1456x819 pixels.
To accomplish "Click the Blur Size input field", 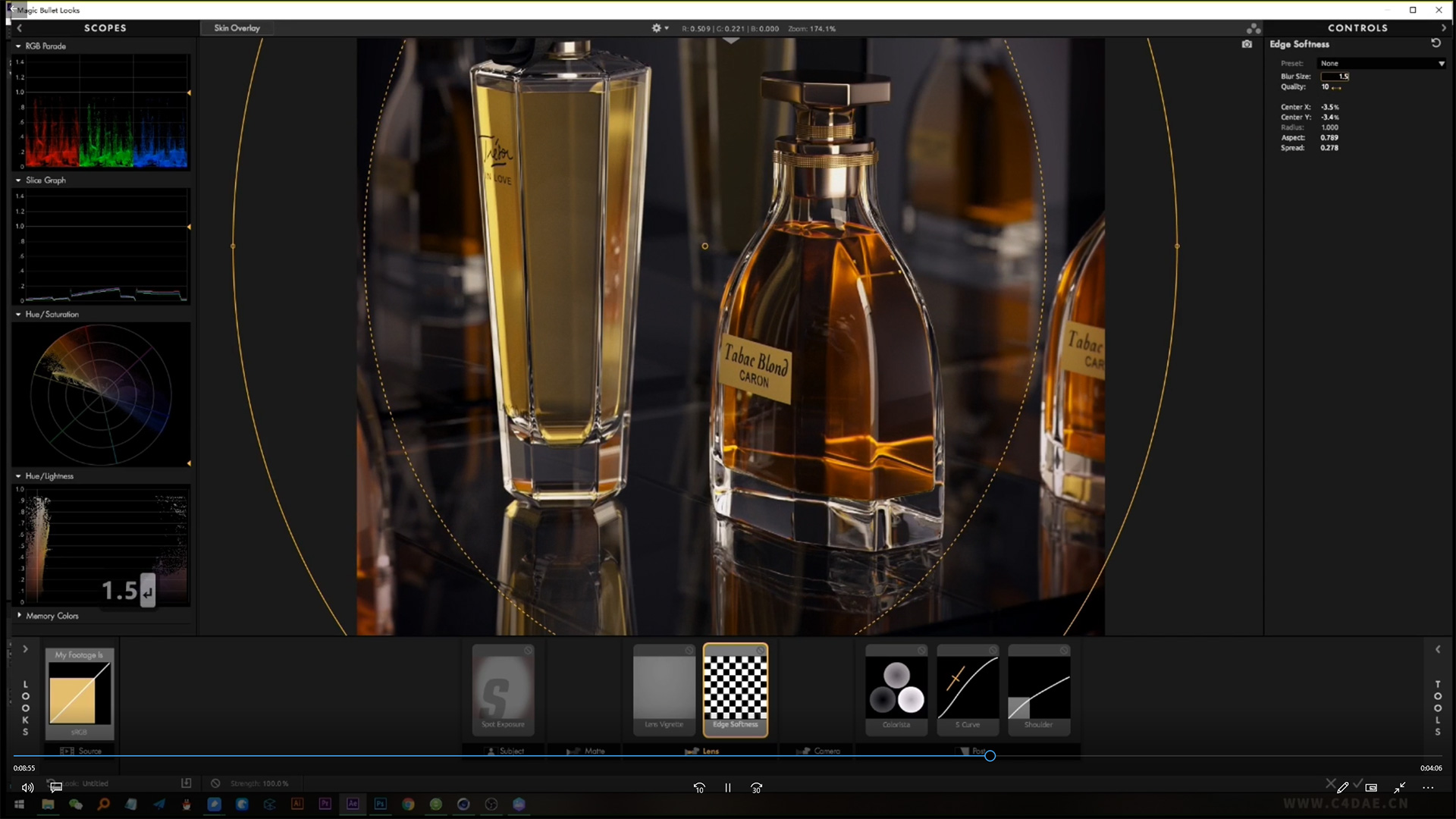I will coord(1335,77).
